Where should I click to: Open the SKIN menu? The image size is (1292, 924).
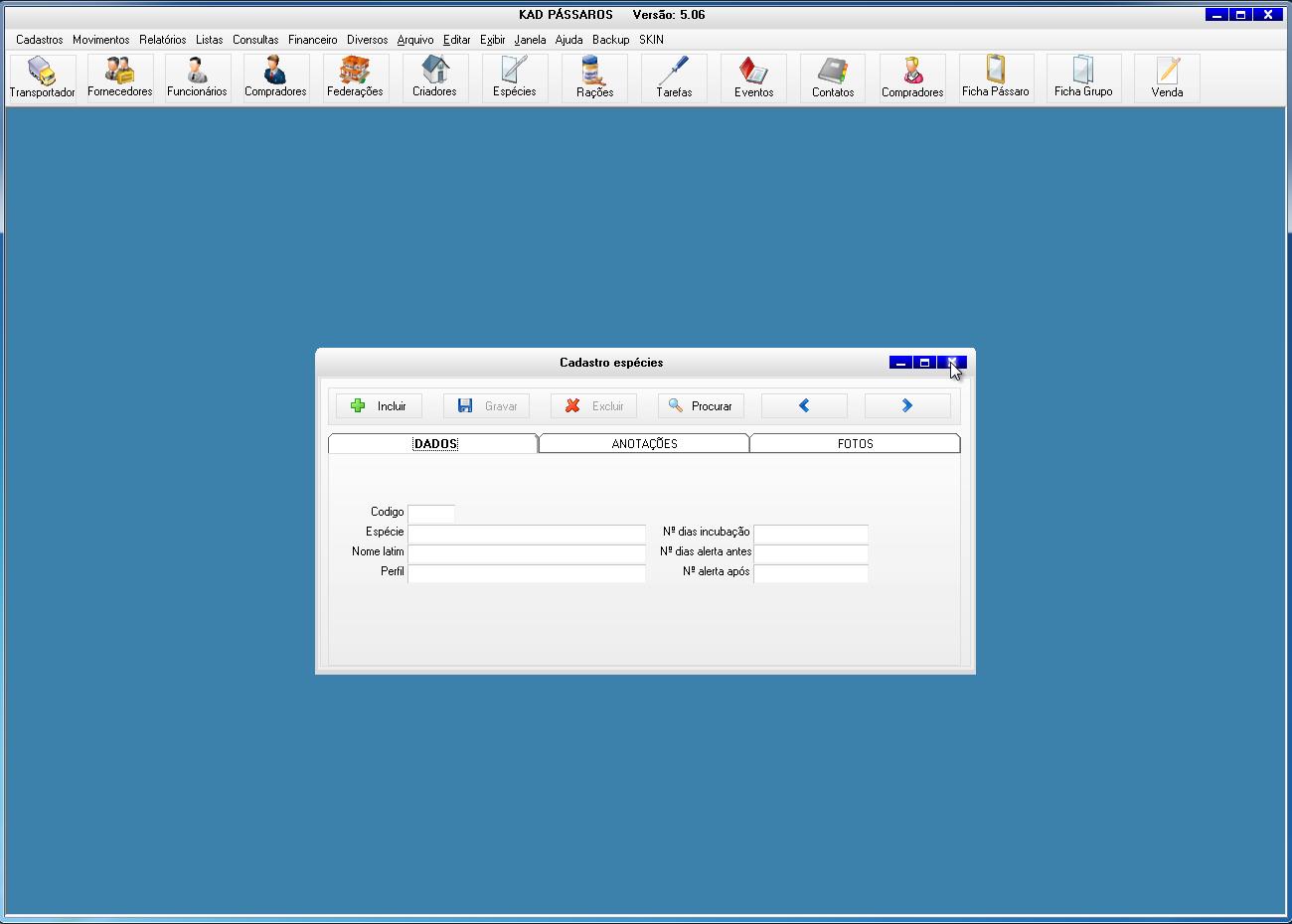(x=652, y=40)
